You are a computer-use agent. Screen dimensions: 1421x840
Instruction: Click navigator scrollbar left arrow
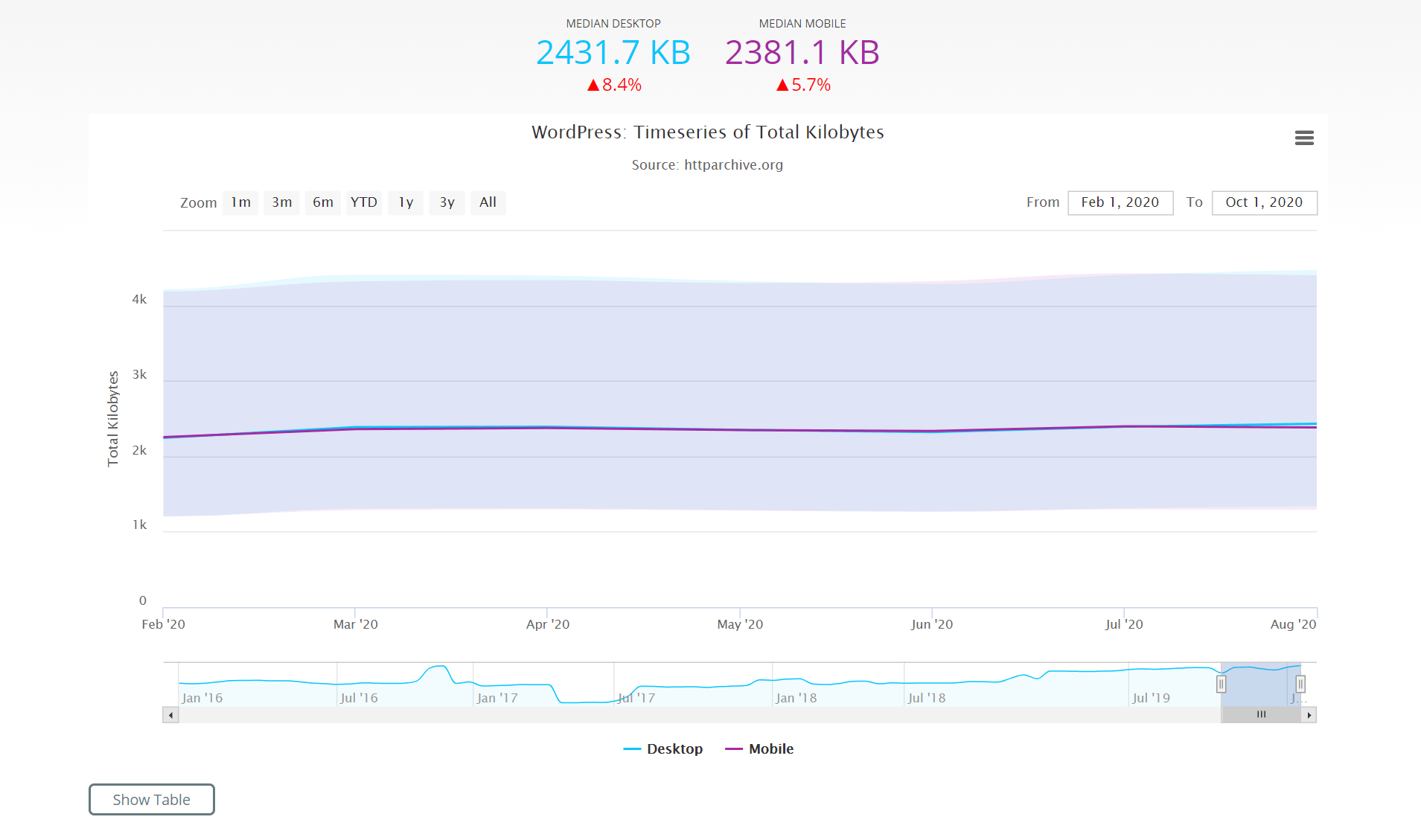tap(171, 715)
